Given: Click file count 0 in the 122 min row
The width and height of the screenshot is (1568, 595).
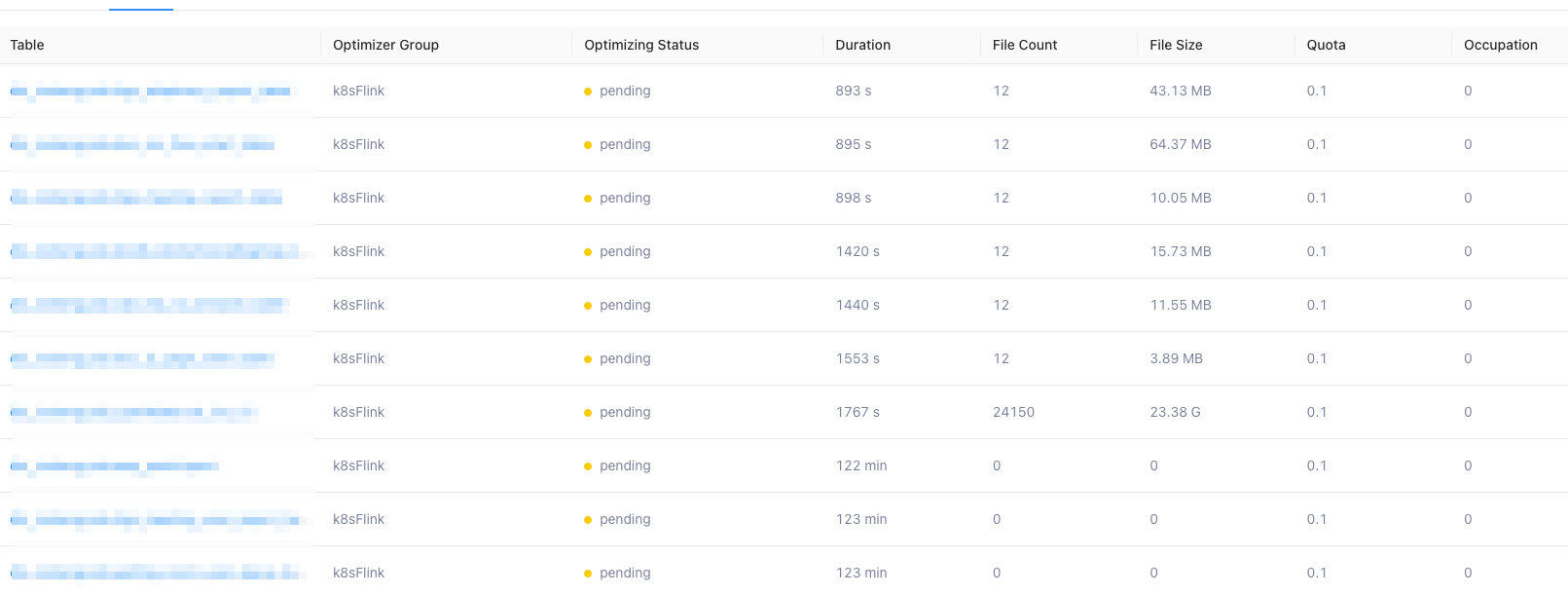Looking at the screenshot, I should click(997, 465).
